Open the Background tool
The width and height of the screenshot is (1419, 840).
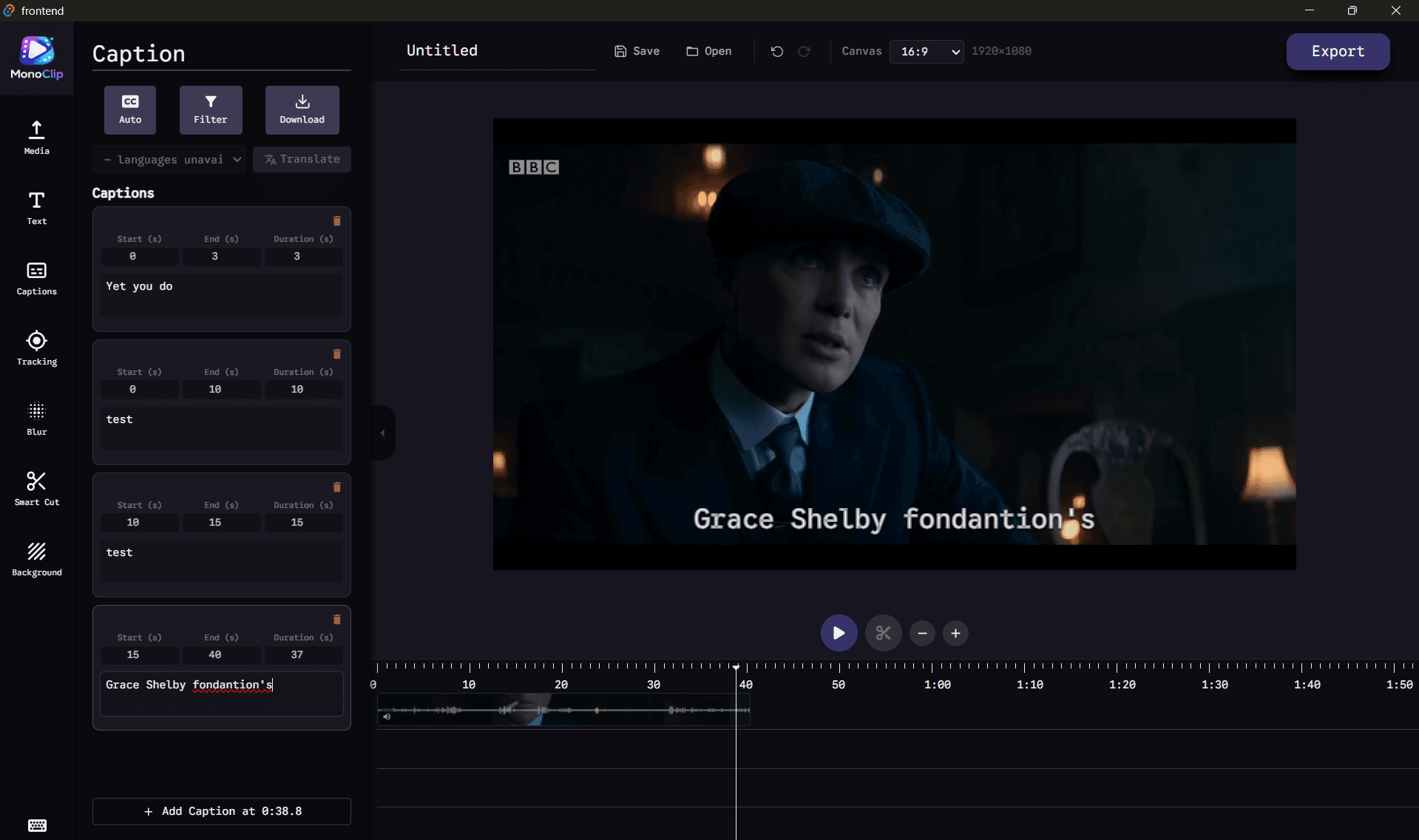tap(36, 560)
